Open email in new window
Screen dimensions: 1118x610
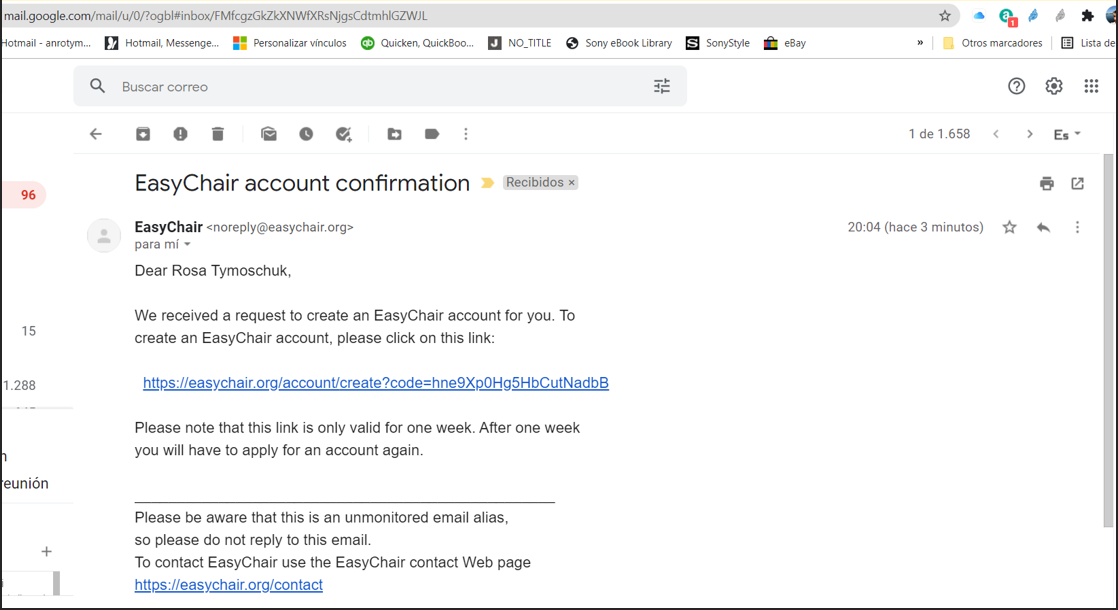pyautogui.click(x=1077, y=184)
